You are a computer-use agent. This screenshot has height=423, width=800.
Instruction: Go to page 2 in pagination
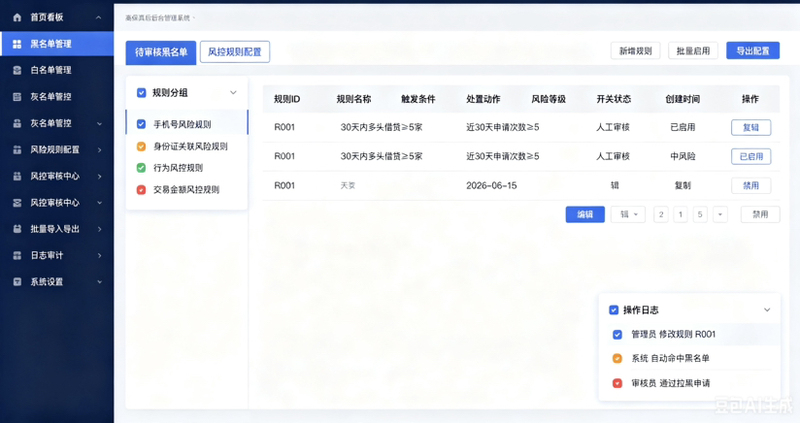click(x=661, y=214)
